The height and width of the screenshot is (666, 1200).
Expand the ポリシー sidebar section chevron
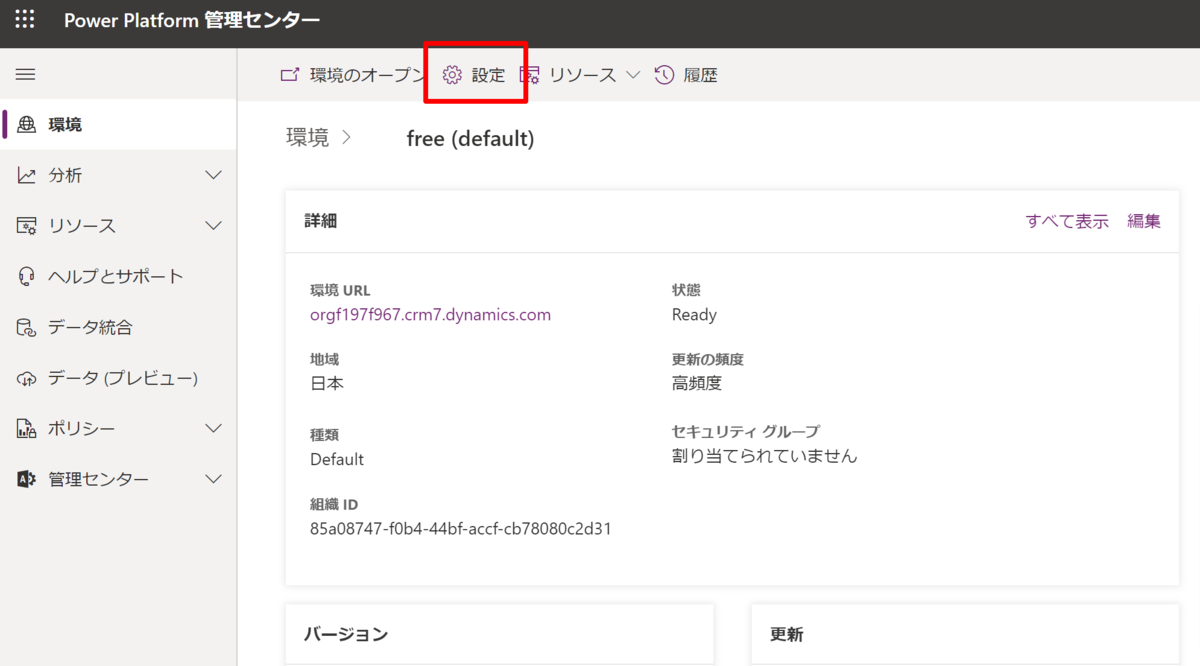pyautogui.click(x=213, y=428)
